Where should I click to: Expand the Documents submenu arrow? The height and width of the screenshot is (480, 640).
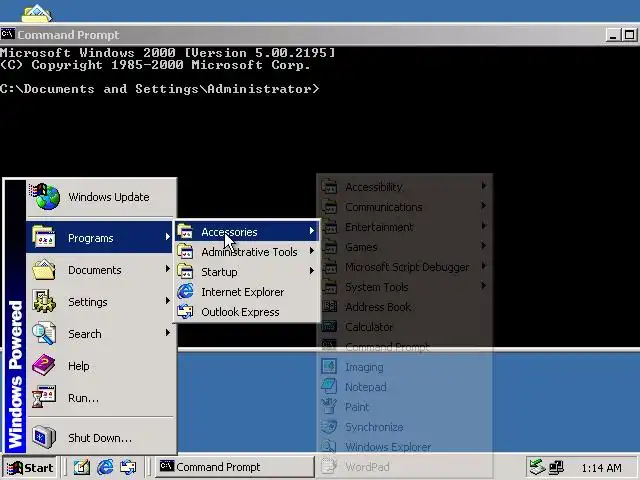coord(167,269)
